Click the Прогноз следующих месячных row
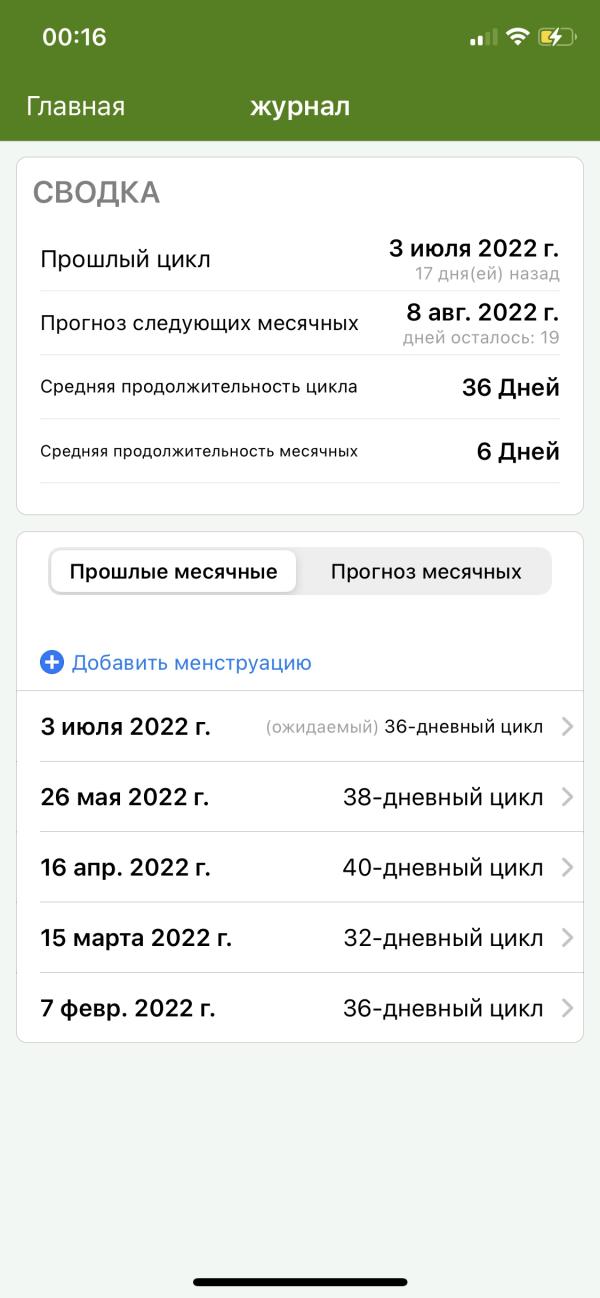Screen dimensions: 600x1298 click(x=300, y=322)
